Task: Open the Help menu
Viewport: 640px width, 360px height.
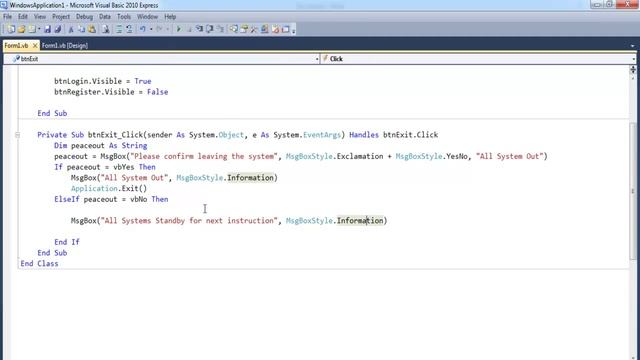Action: tap(170, 17)
